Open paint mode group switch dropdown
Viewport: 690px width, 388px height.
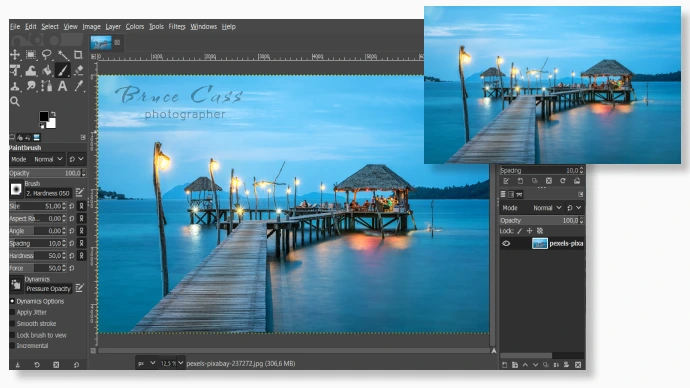(77, 159)
